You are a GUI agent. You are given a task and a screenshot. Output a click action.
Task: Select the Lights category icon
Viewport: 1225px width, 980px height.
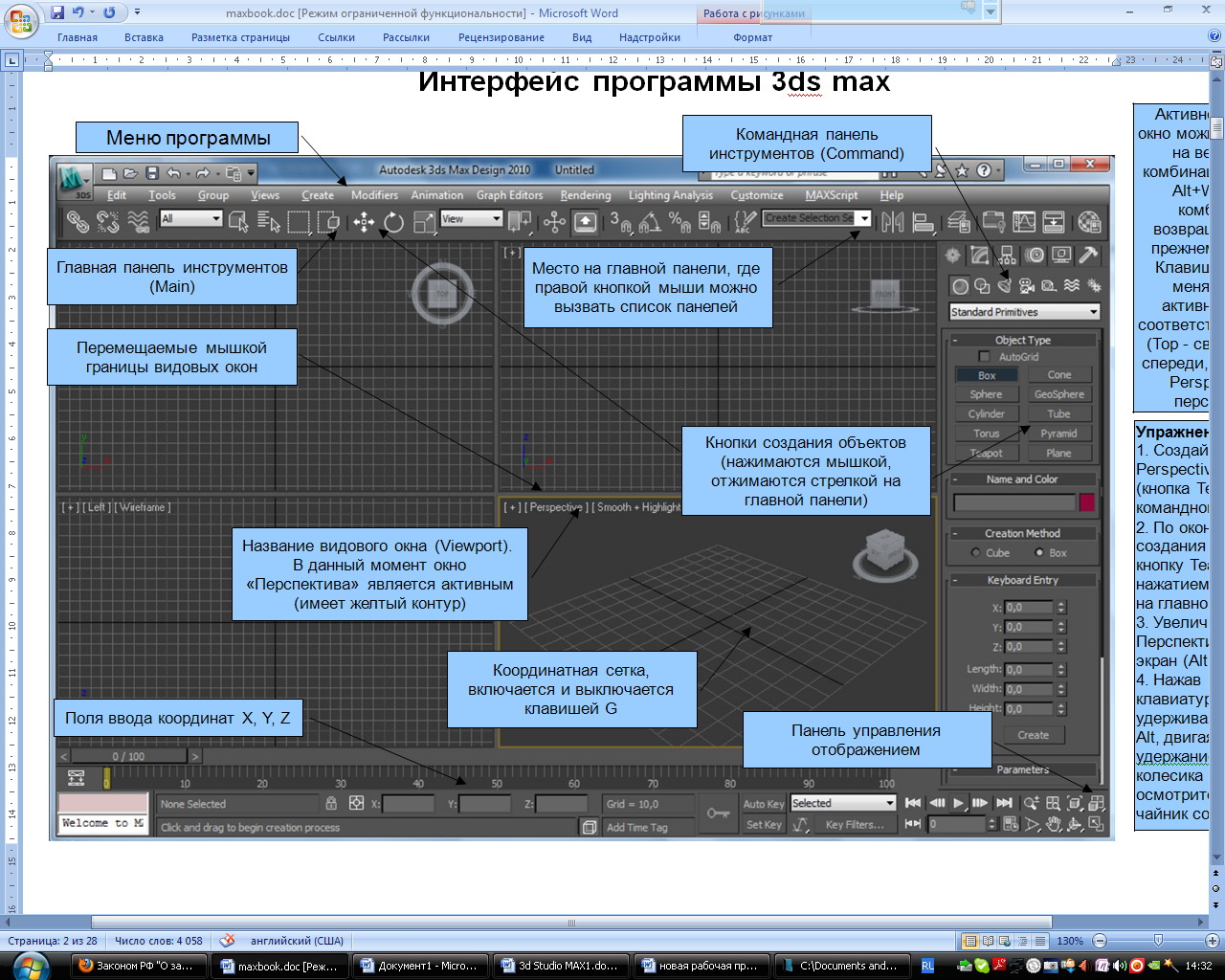(1004, 285)
